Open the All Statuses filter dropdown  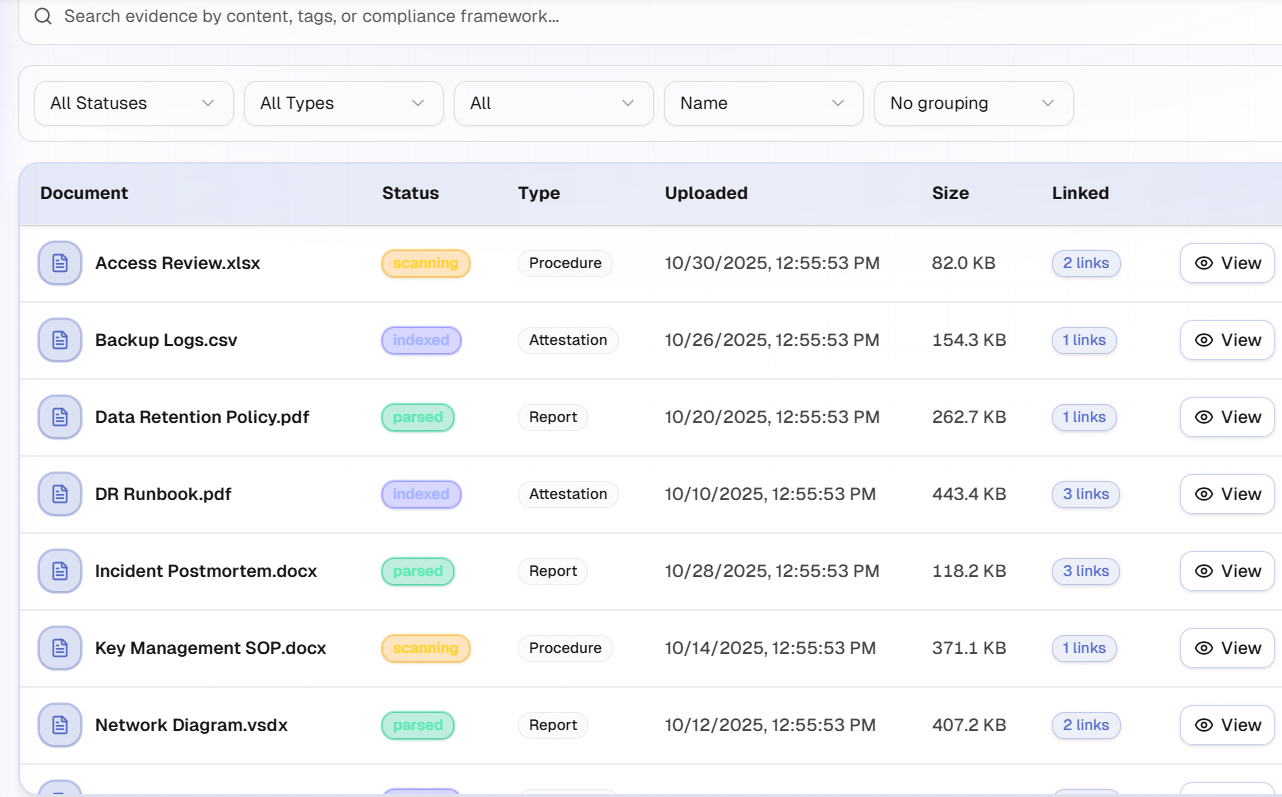133,103
